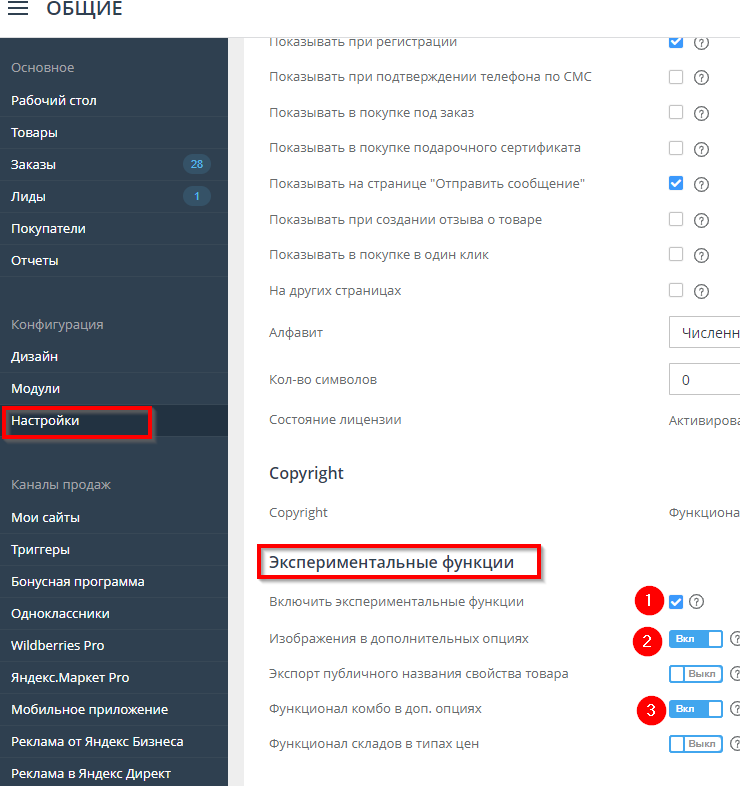Image resolution: width=740 pixels, height=786 pixels.
Task: Click help icon for "Включить экспериментальные функции"
Action: 697,602
